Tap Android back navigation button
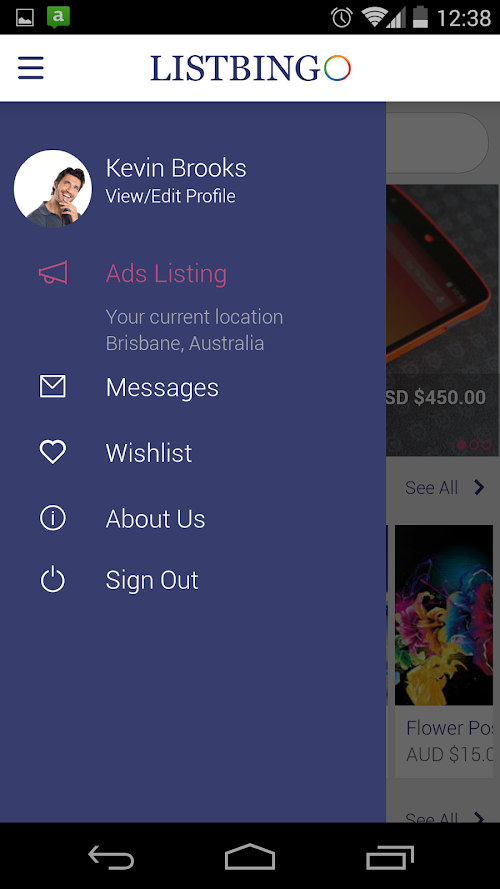This screenshot has width=500, height=889. pos(111,856)
